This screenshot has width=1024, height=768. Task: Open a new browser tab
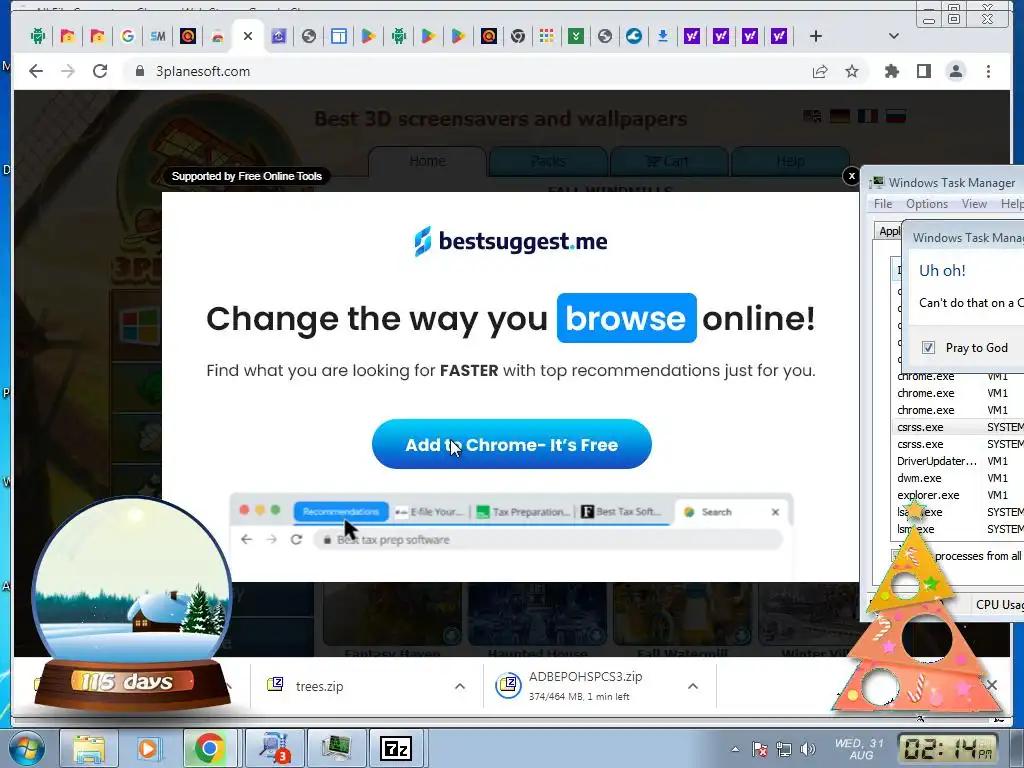tap(815, 36)
